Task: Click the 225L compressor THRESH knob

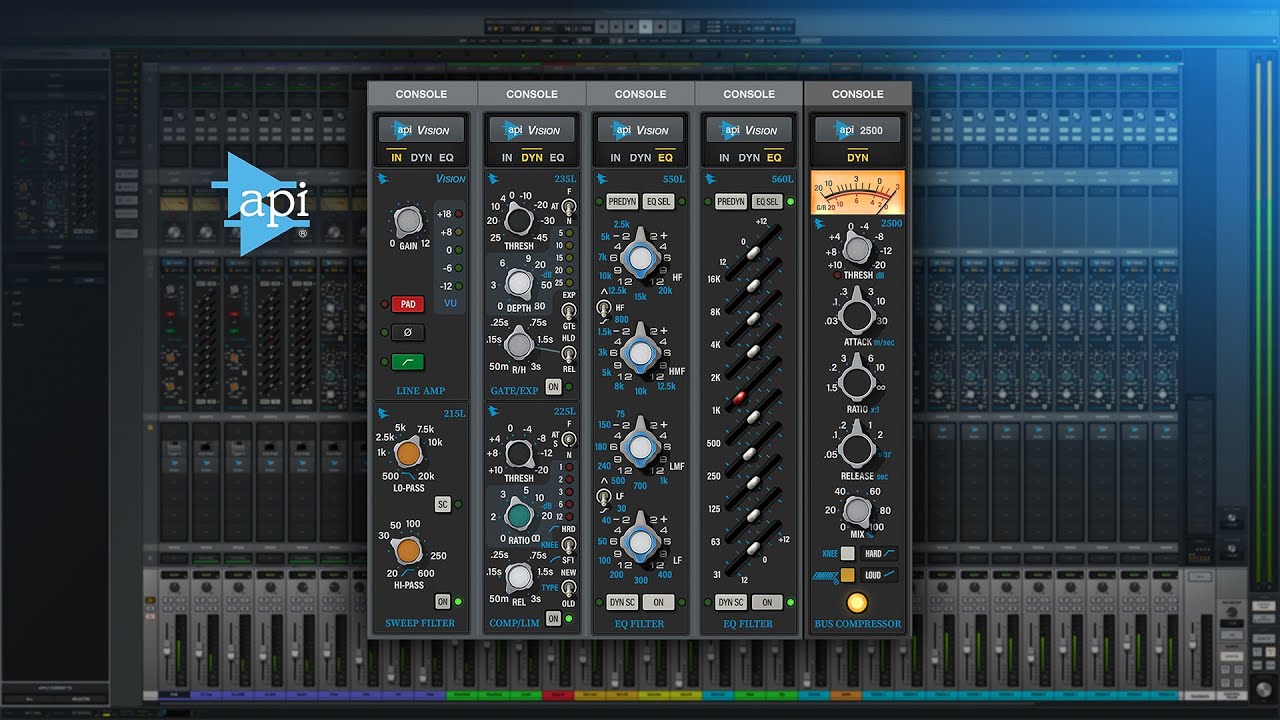Action: click(x=518, y=454)
